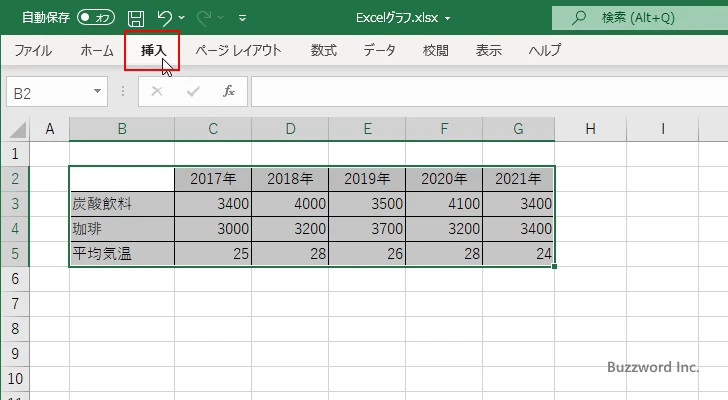This screenshot has width=728, height=400.
Task: Click the cell containing 2017年
Action: tap(213, 179)
